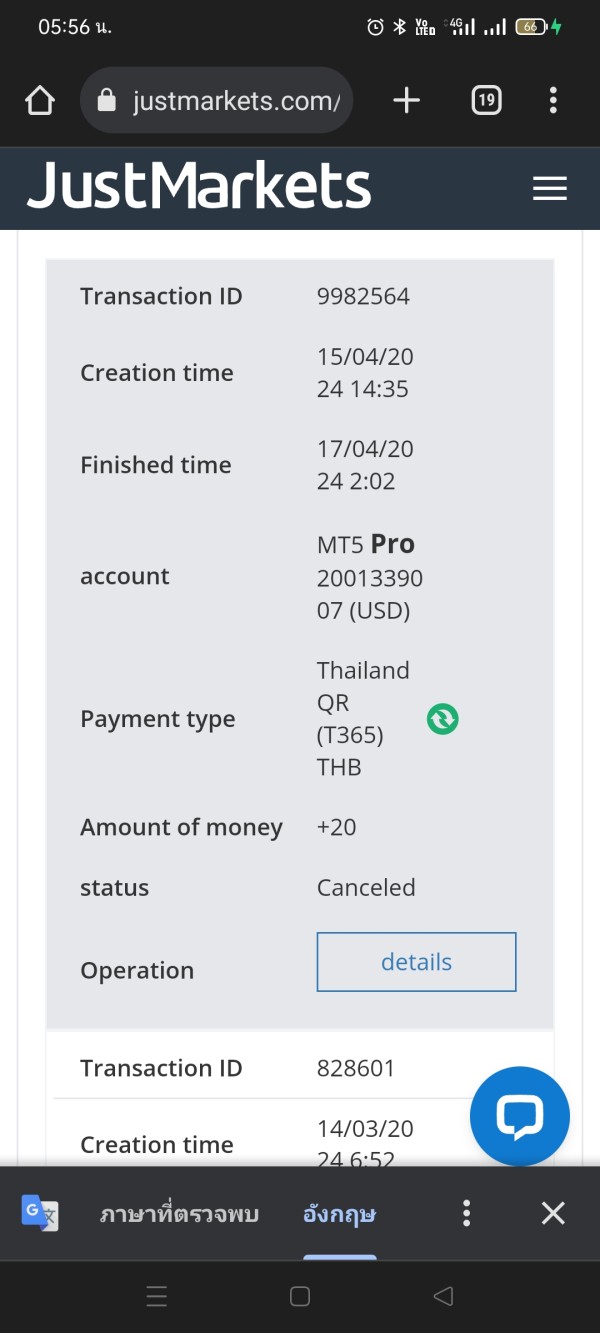
Task: Select transaction ID 9982564 text
Action: 363,296
